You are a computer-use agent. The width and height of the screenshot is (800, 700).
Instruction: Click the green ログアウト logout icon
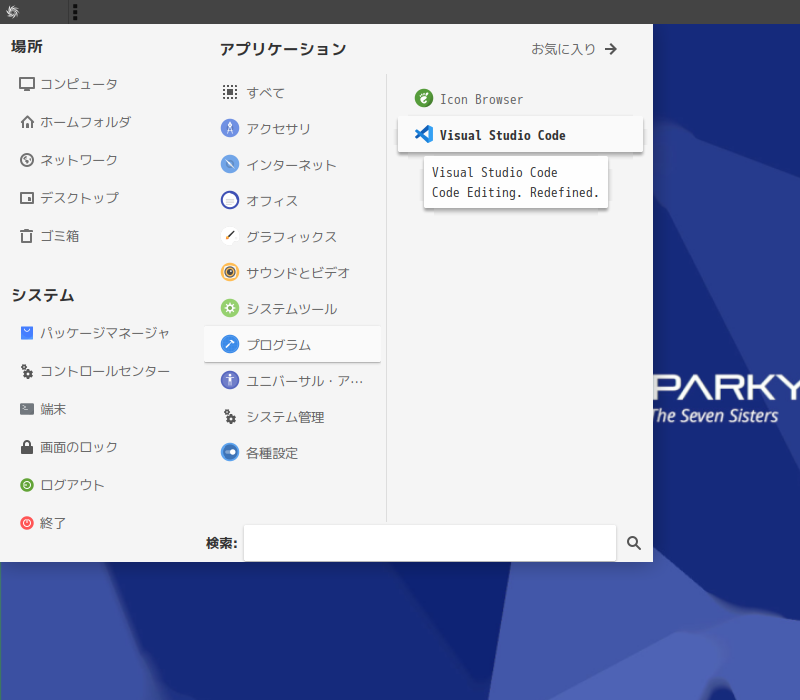27,485
